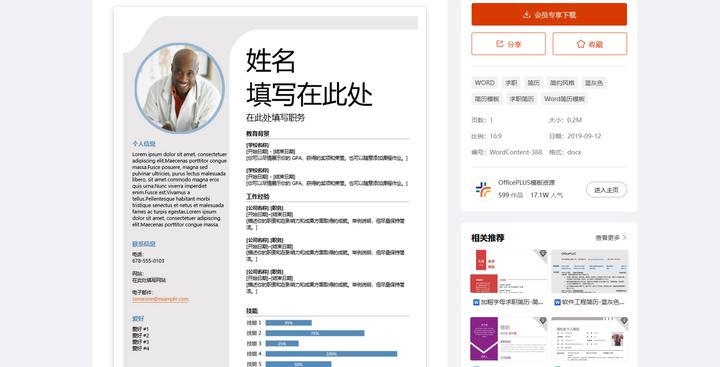Click 填写在此处 title in the preview
Screen dimensions: 720x367
(309, 95)
